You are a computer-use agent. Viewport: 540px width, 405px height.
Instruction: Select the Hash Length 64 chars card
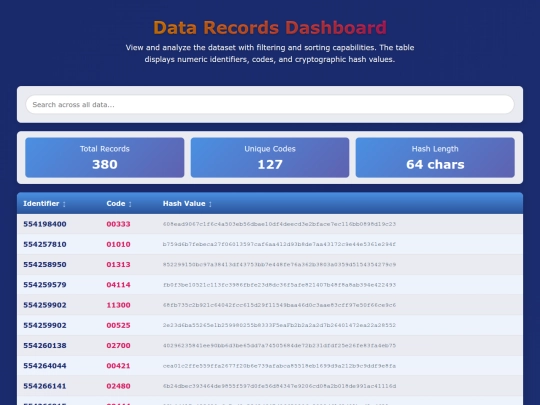pyautogui.click(x=435, y=158)
